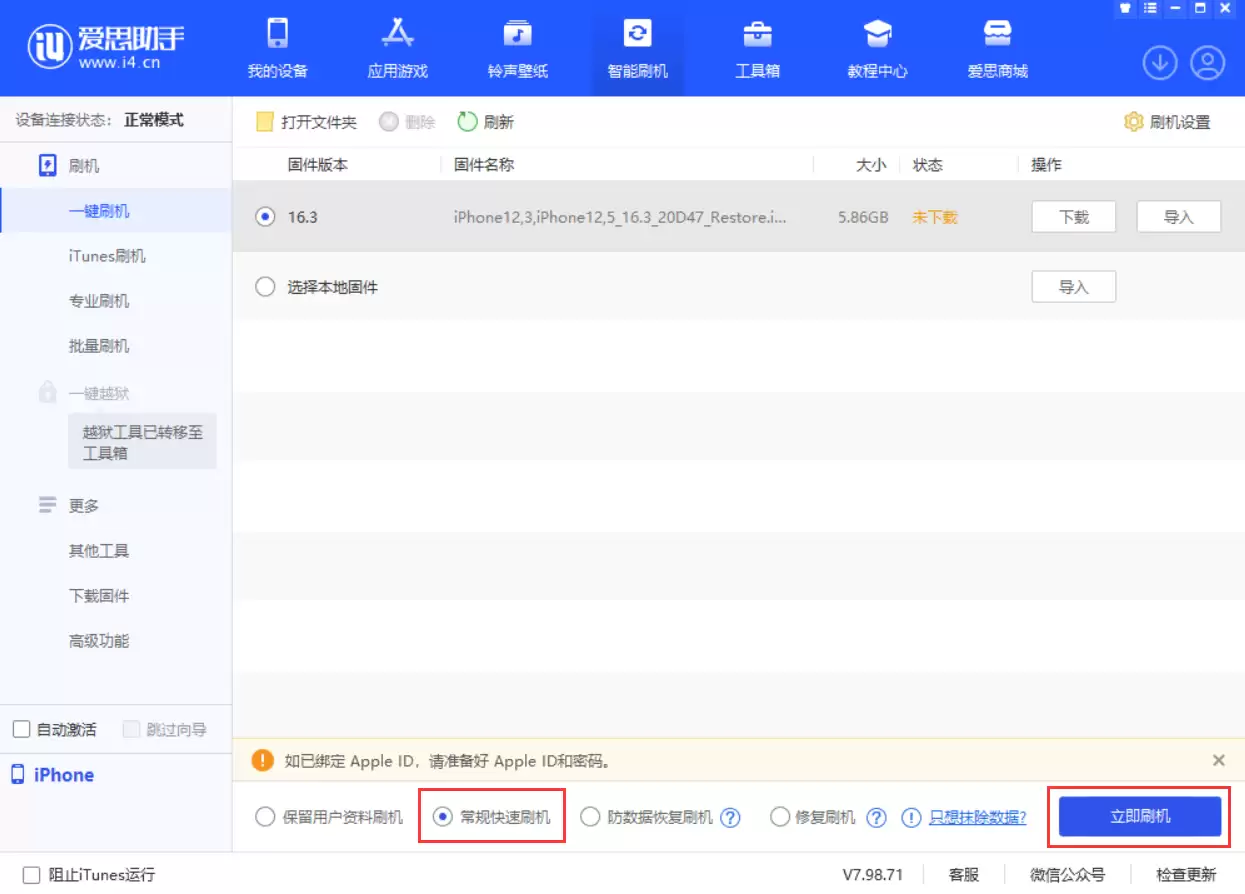1245x894 pixels.
Task: Click info icon before 只想抹除数据
Action: pyautogui.click(x=911, y=817)
